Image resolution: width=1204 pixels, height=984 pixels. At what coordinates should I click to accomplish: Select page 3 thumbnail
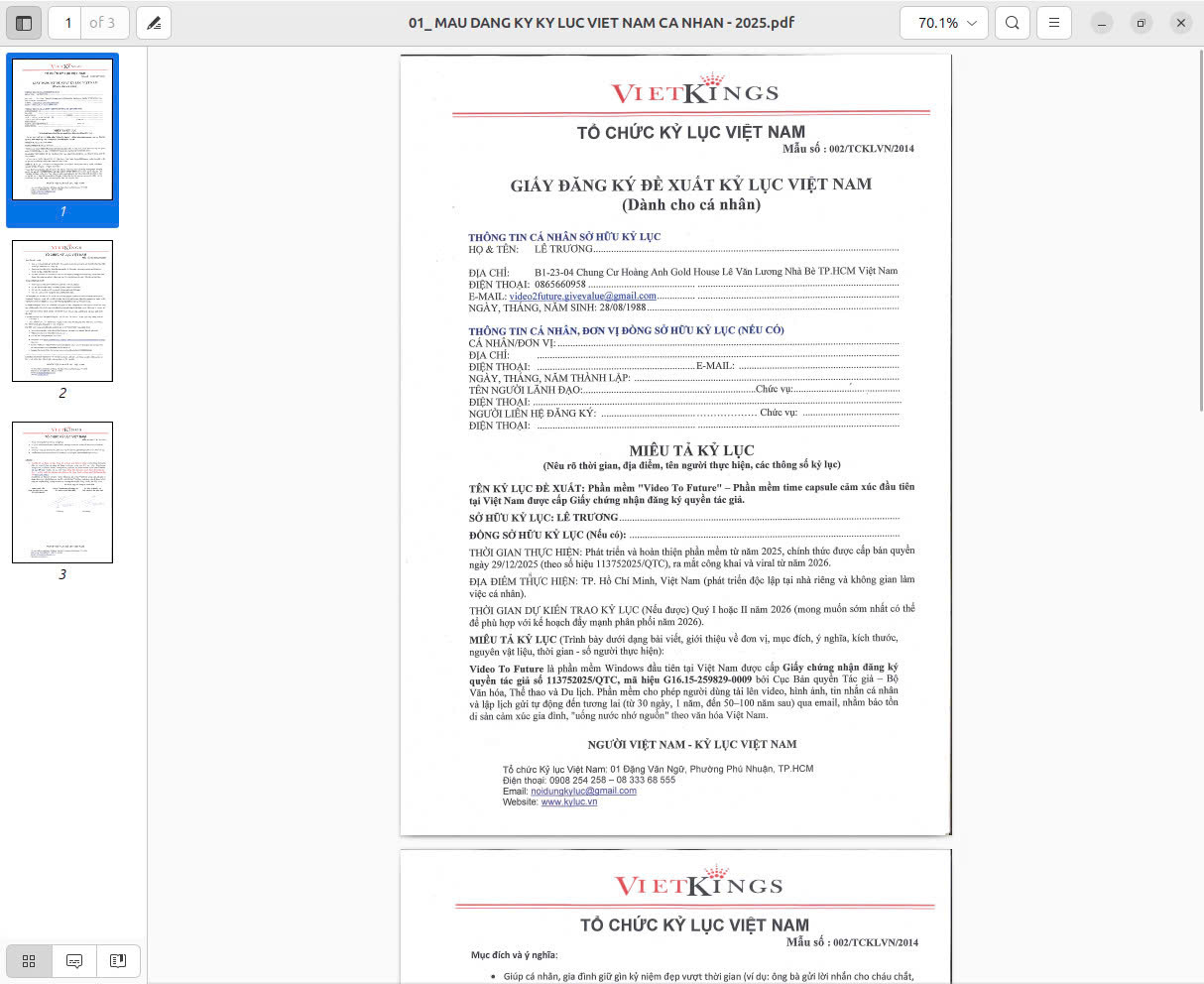pos(62,492)
